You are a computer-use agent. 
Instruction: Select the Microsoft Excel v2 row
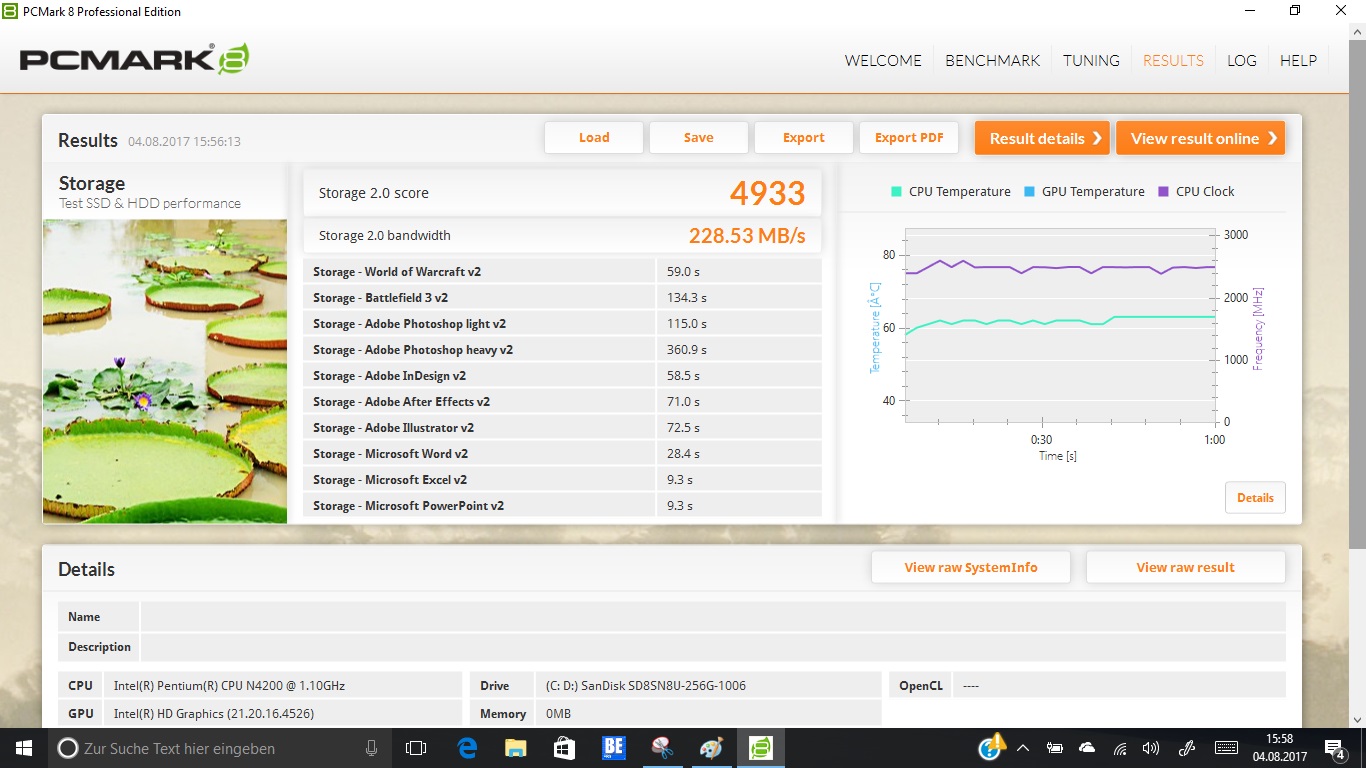(562, 479)
